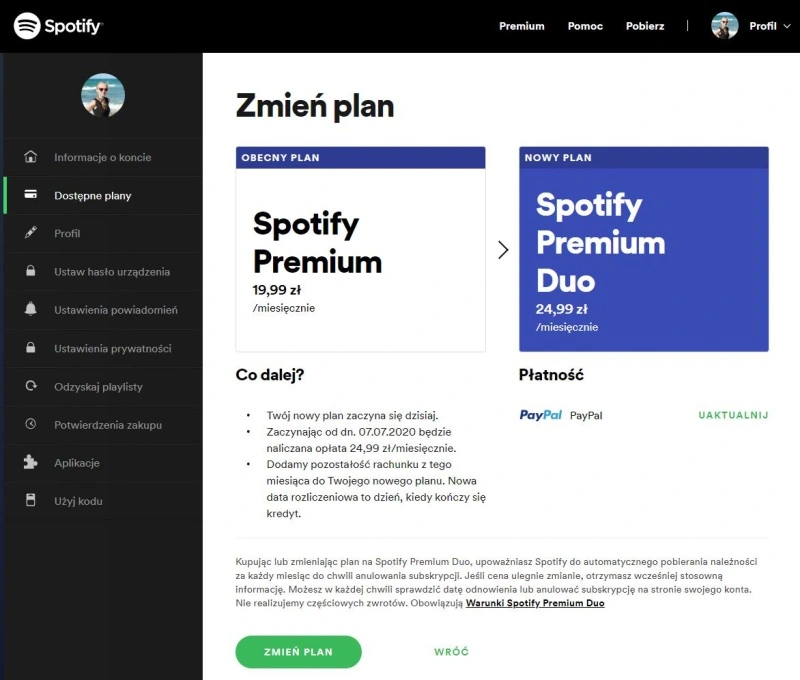Click the WRÓĆ link
Screen dimensions: 800x680
(x=451, y=651)
